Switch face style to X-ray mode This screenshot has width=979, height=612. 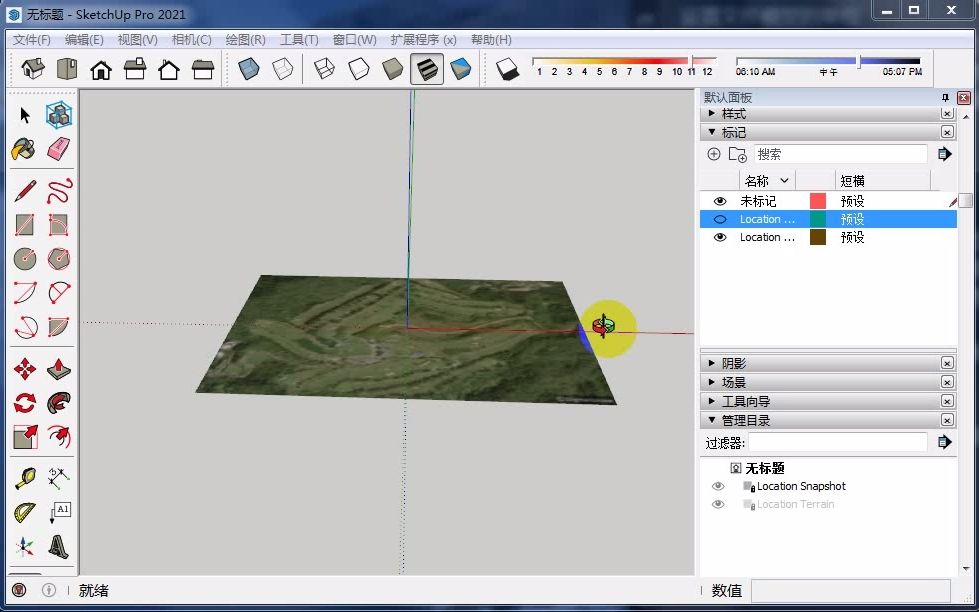[247, 67]
